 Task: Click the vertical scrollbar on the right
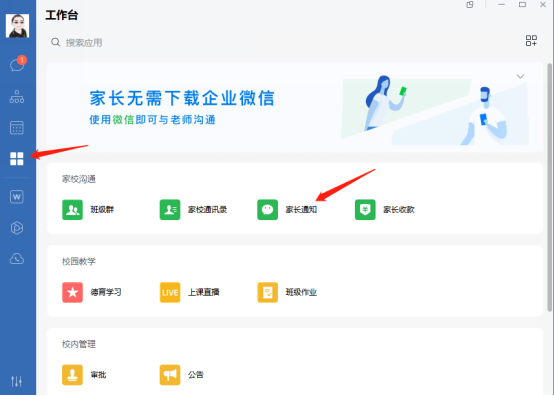[549, 187]
